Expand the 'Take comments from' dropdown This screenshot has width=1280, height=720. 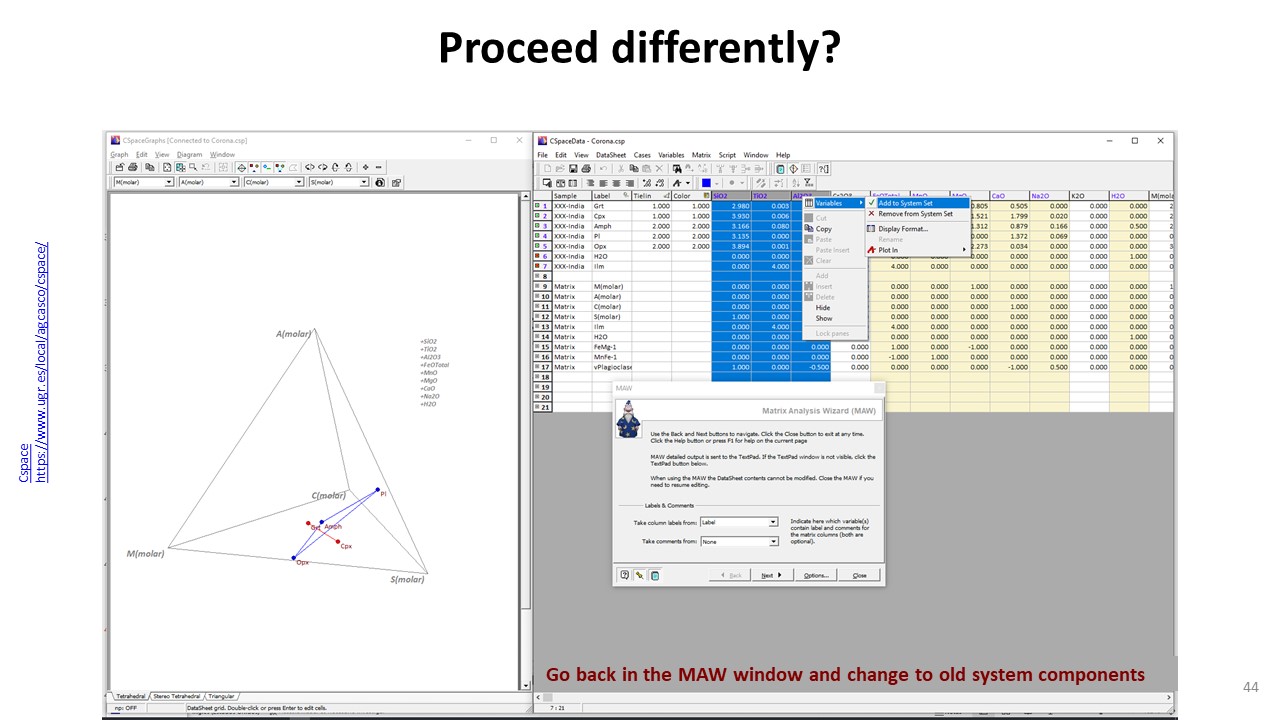[x=773, y=542]
